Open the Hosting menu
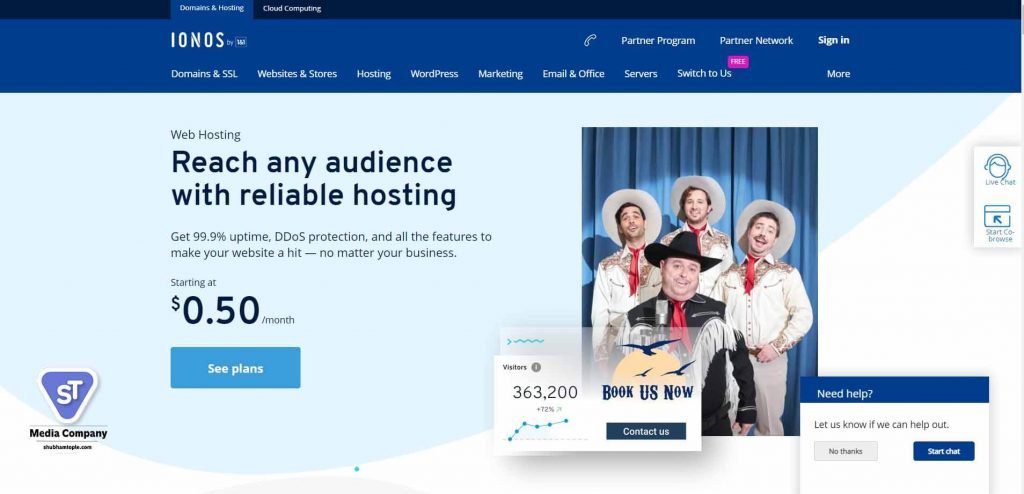This screenshot has height=494, width=1024. point(374,74)
